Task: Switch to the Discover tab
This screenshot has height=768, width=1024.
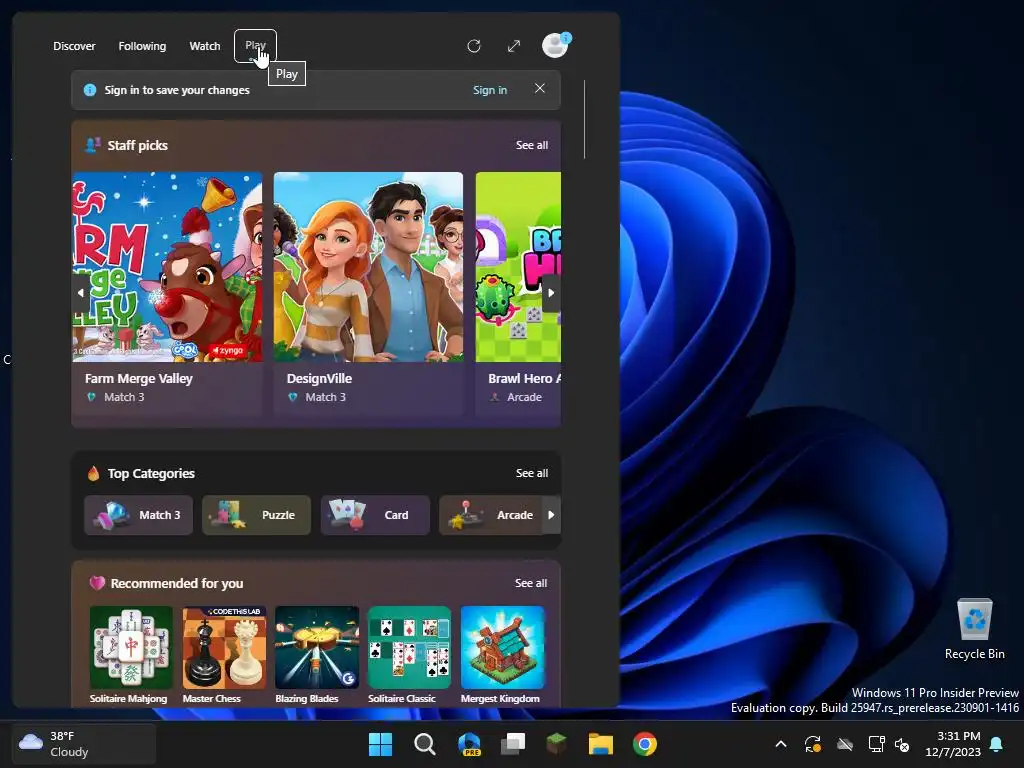Action: tap(74, 46)
